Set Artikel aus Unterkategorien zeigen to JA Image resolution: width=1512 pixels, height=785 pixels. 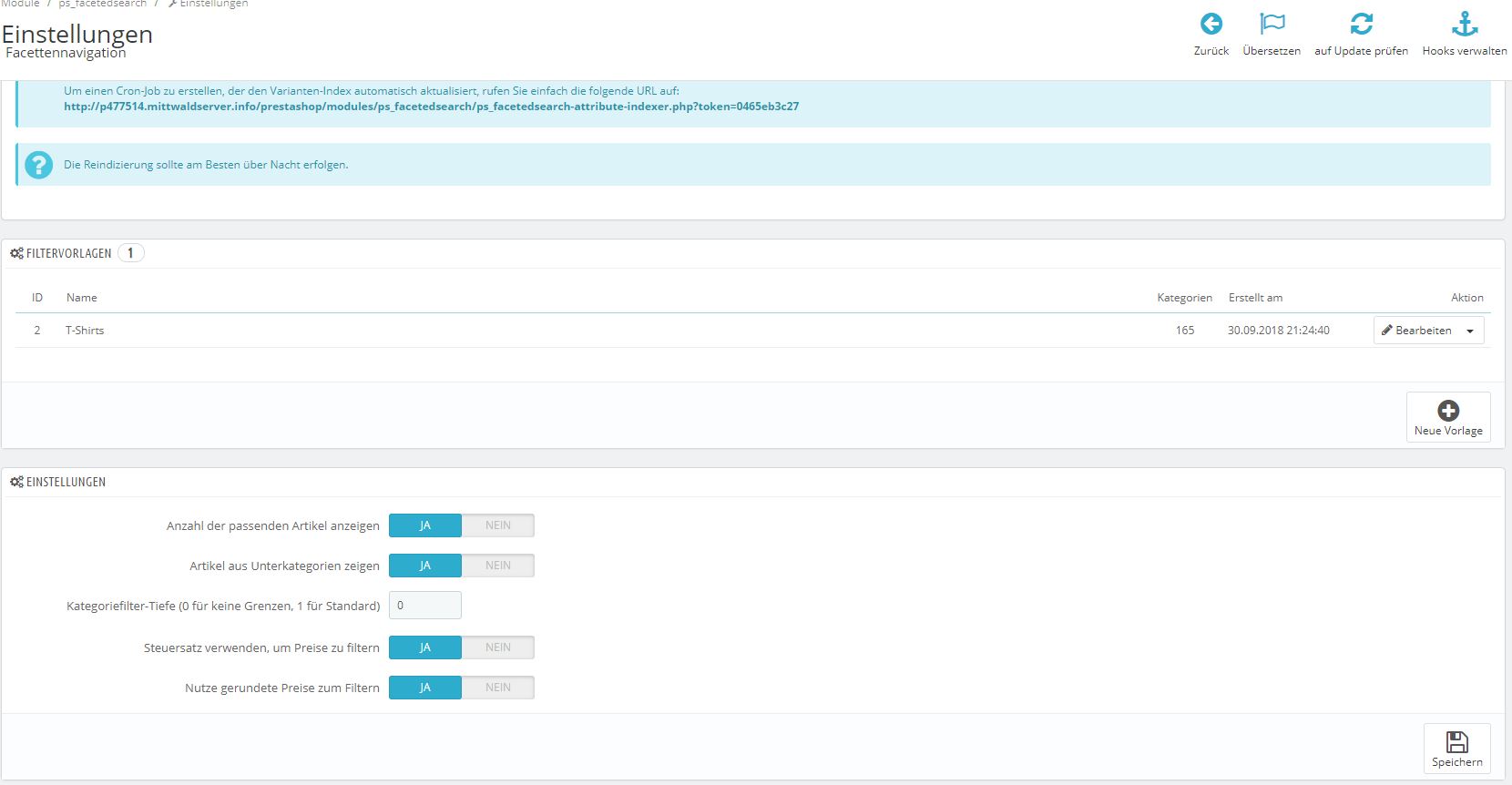point(425,566)
